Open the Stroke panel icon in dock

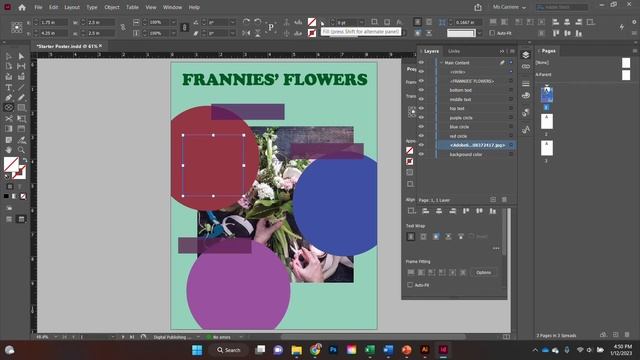click(526, 84)
